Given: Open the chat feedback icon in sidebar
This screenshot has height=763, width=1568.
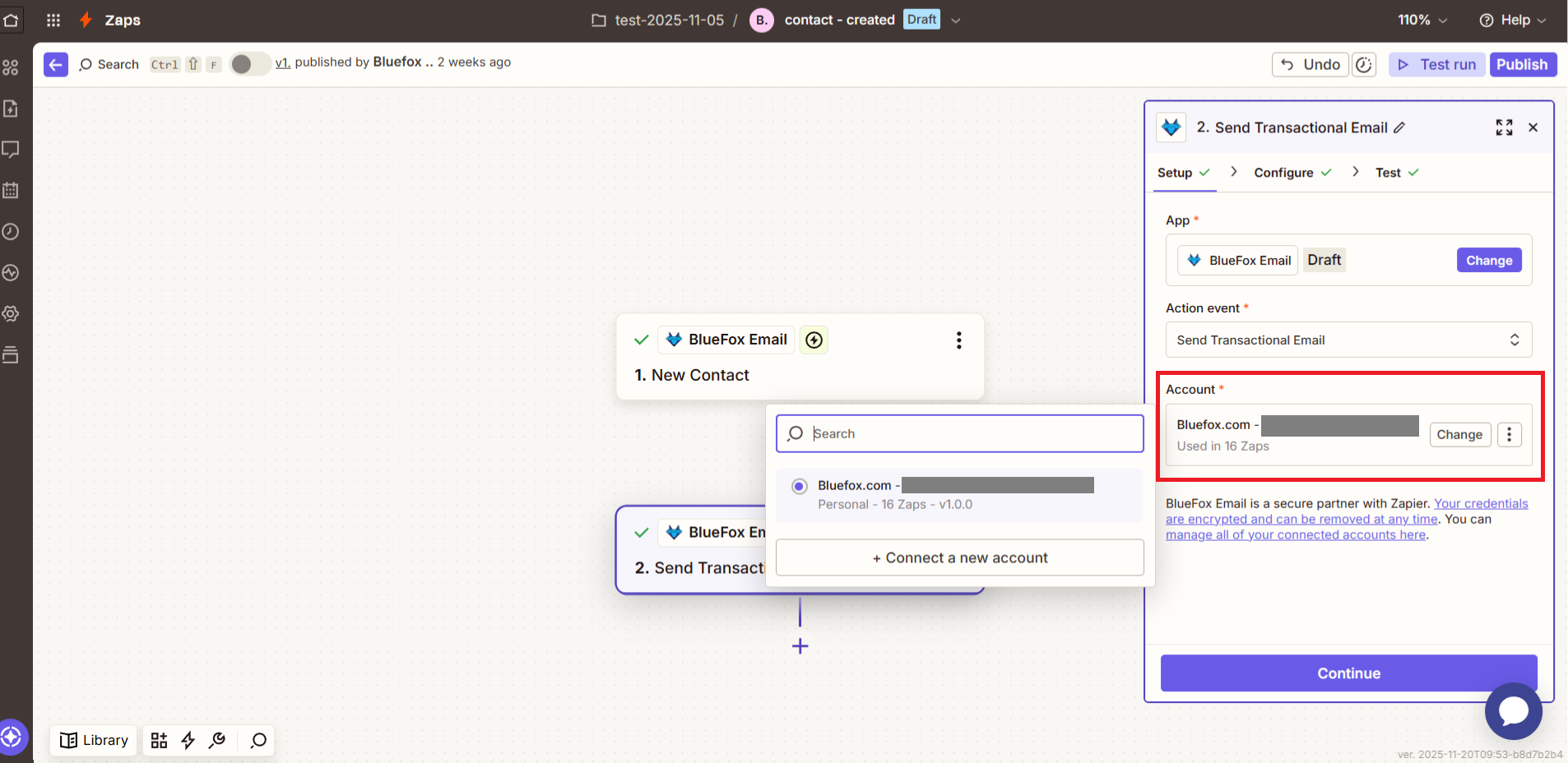Looking at the screenshot, I should [12, 149].
